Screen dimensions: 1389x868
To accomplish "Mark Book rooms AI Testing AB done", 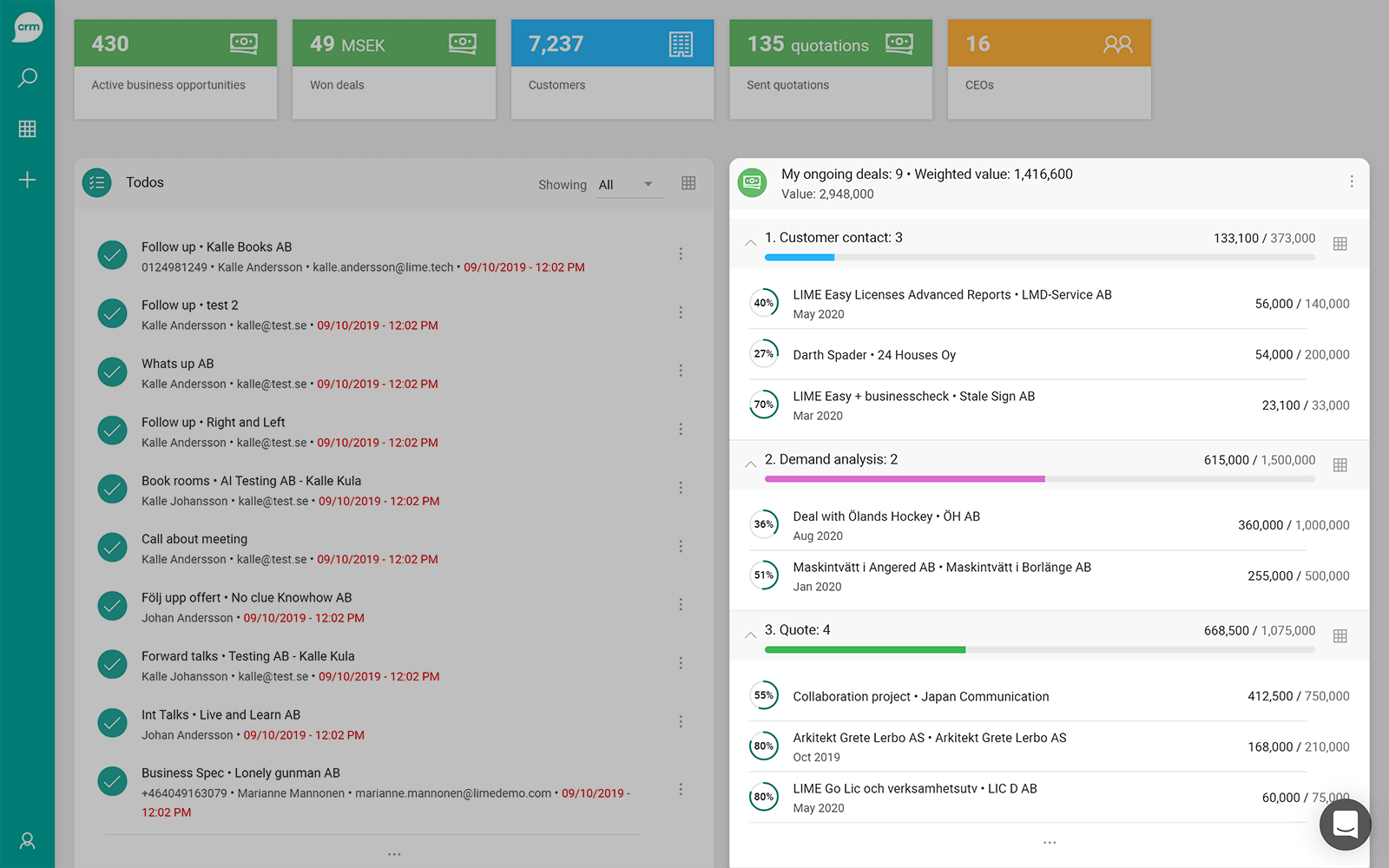I will click(112, 490).
